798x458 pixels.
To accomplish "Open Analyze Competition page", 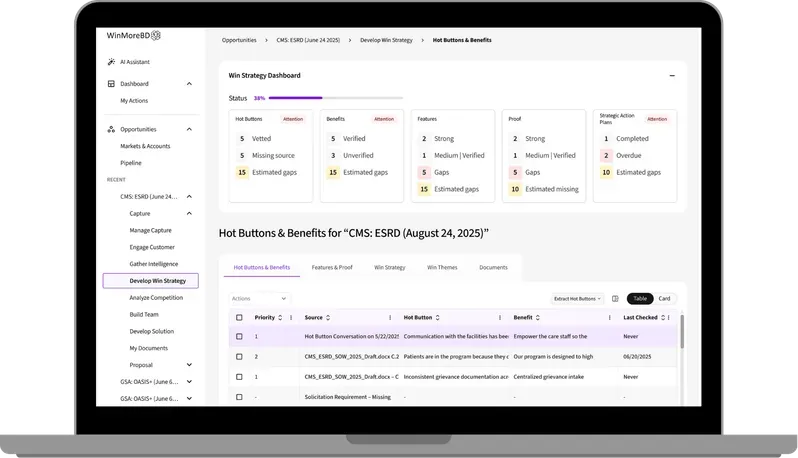I will pyautogui.click(x=156, y=298).
